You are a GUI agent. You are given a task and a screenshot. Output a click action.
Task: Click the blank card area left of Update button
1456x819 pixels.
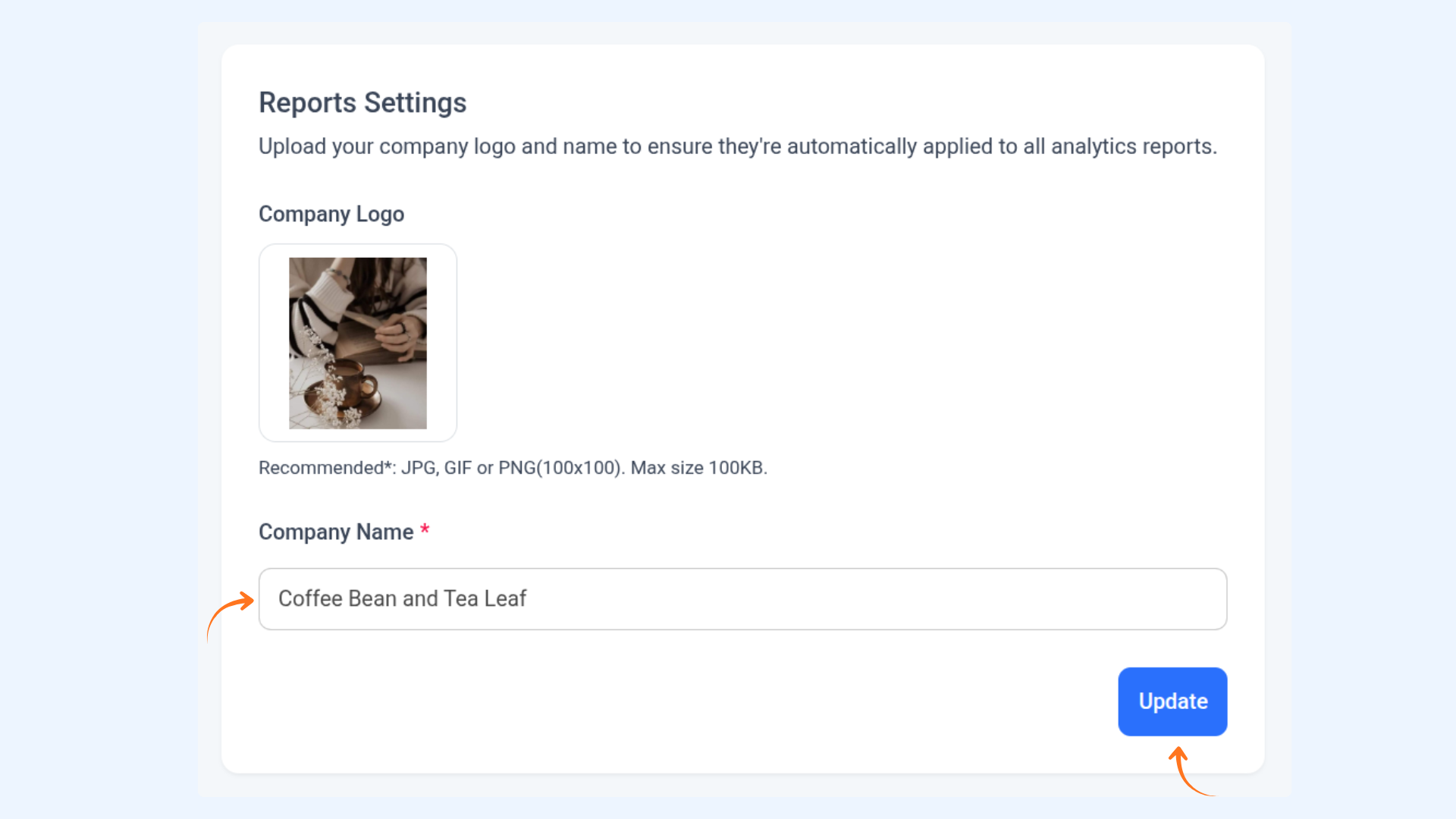coord(682,701)
